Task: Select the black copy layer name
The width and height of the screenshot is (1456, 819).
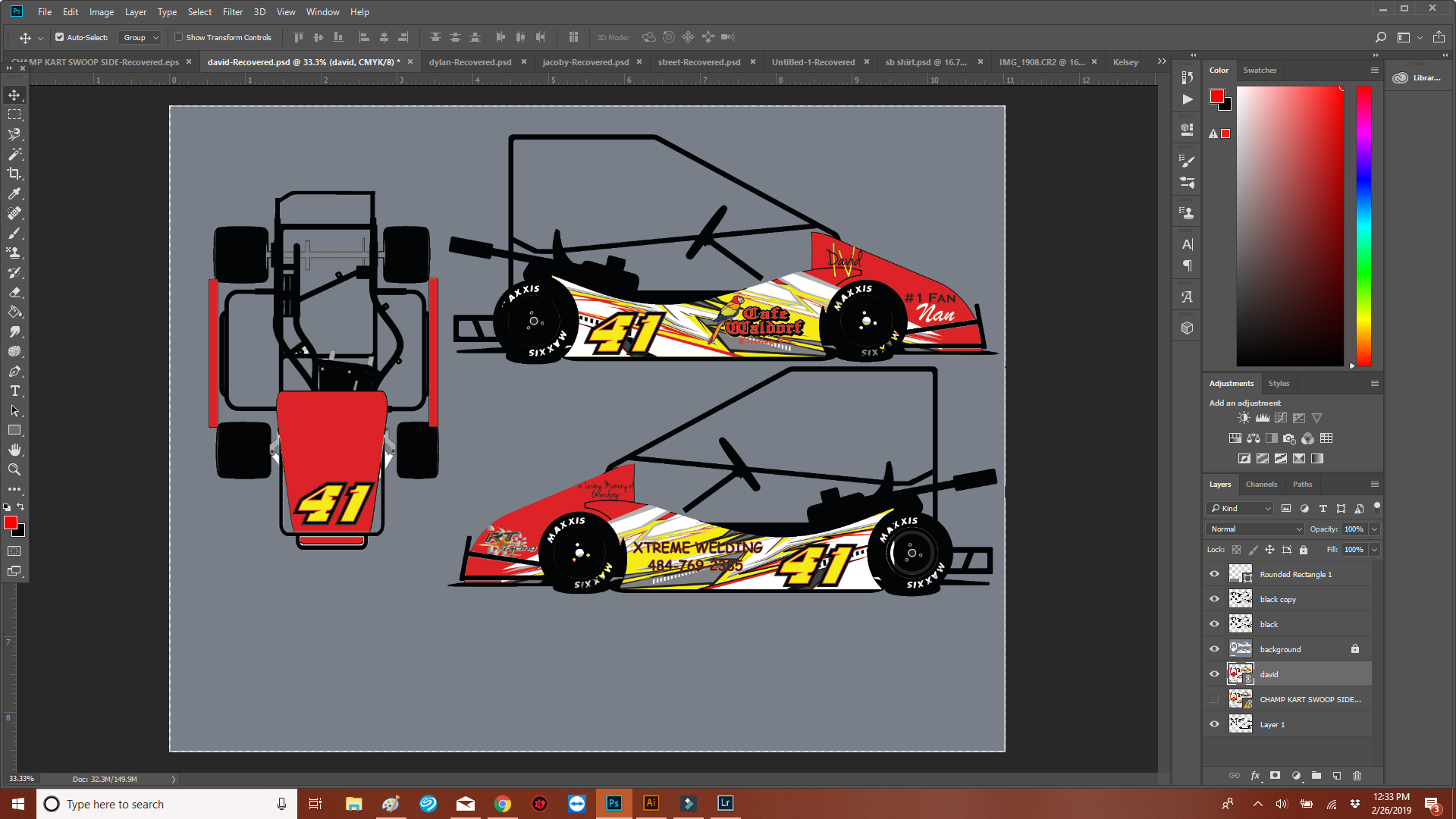Action: point(1278,600)
